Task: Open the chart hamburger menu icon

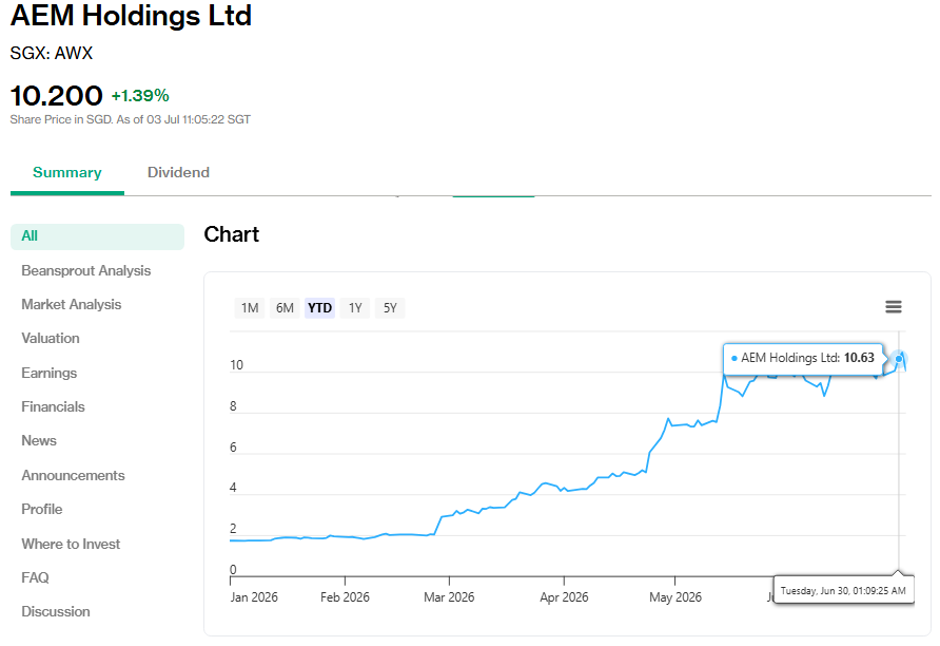Action: pos(893,307)
